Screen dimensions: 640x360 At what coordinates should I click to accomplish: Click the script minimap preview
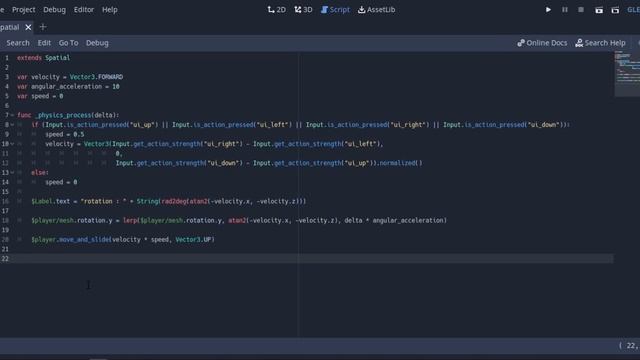627,73
